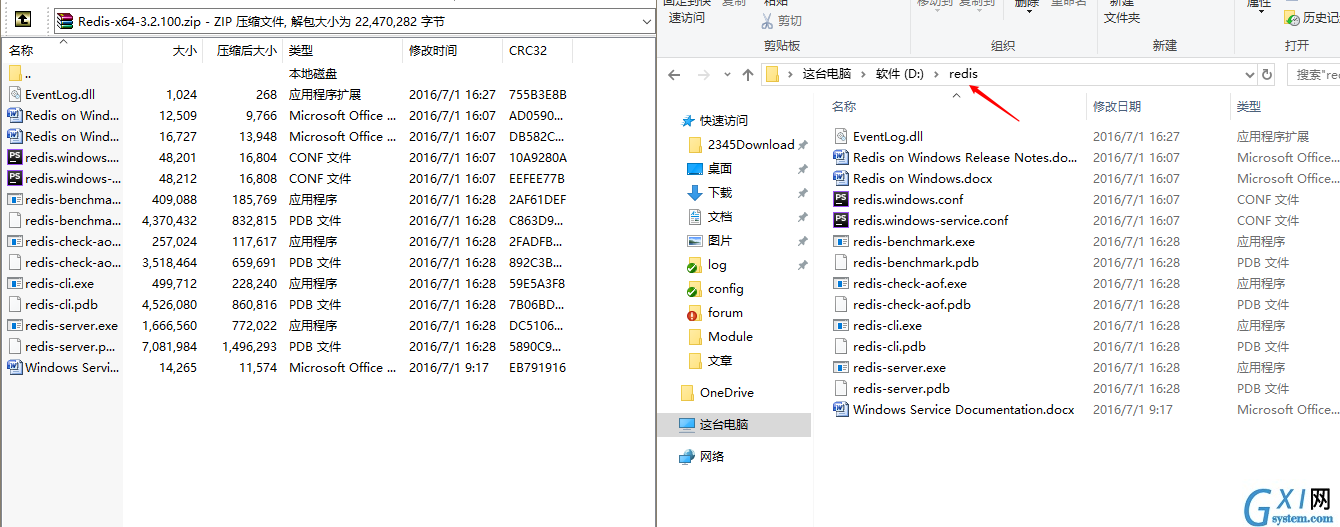Select redis-benchmark.exe icon in Explorer
Viewport: 1340px width, 527px height.
(840, 241)
